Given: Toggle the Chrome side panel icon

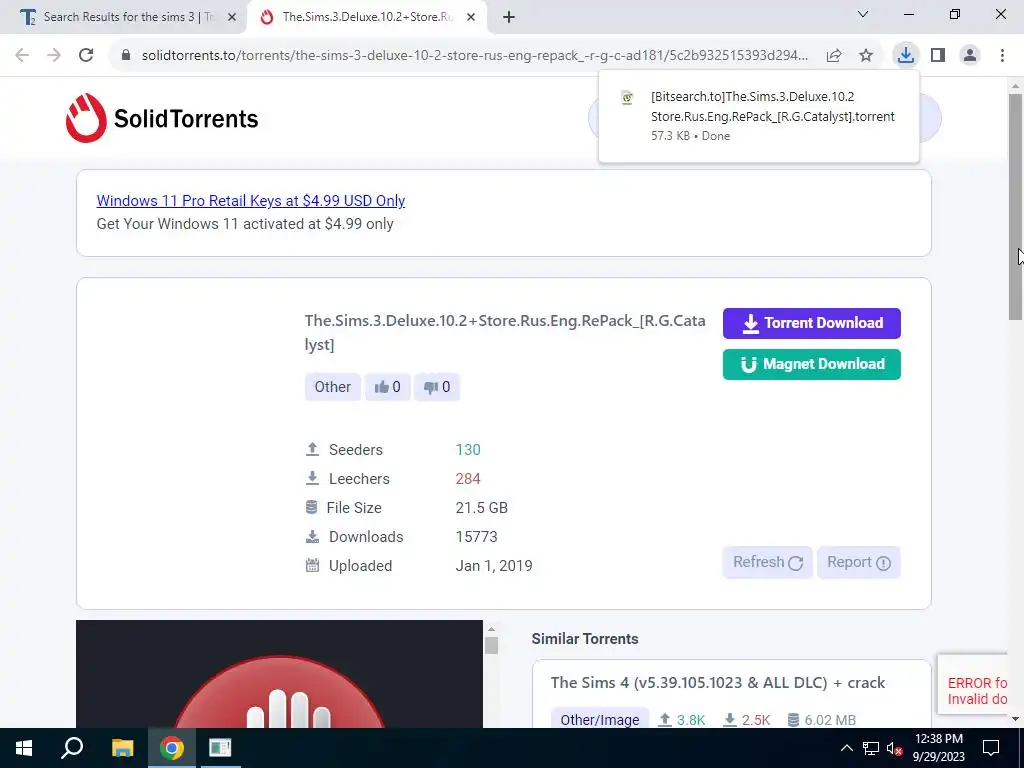Looking at the screenshot, I should (938, 55).
